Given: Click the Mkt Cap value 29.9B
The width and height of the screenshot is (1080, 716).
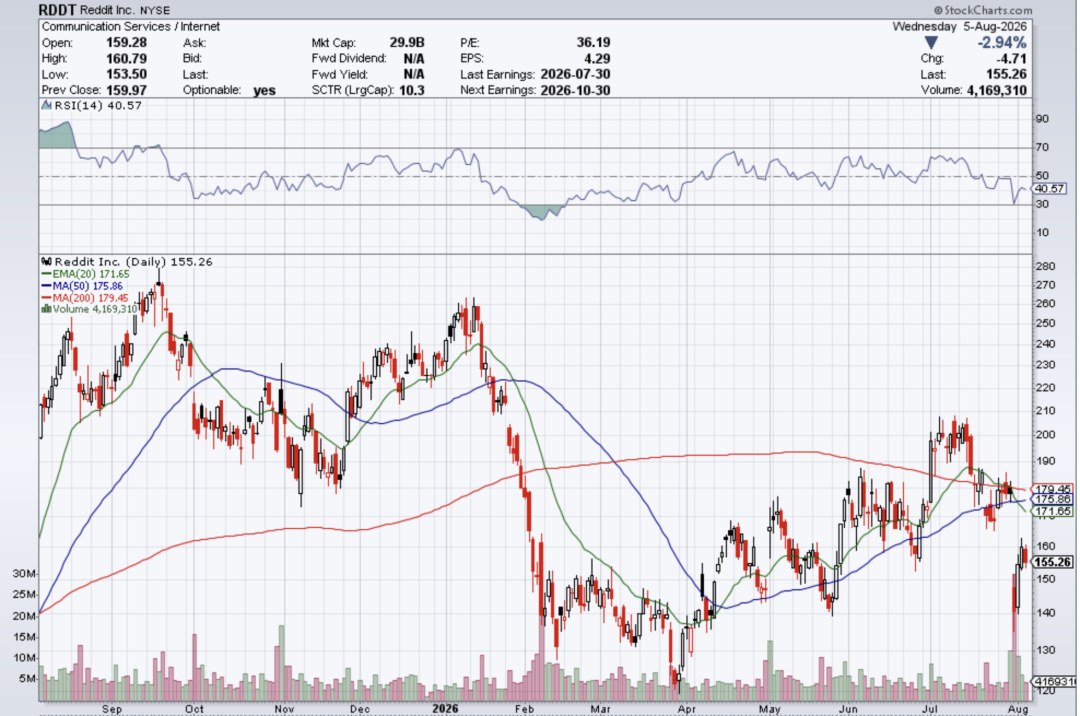Looking at the screenshot, I should (406, 43).
